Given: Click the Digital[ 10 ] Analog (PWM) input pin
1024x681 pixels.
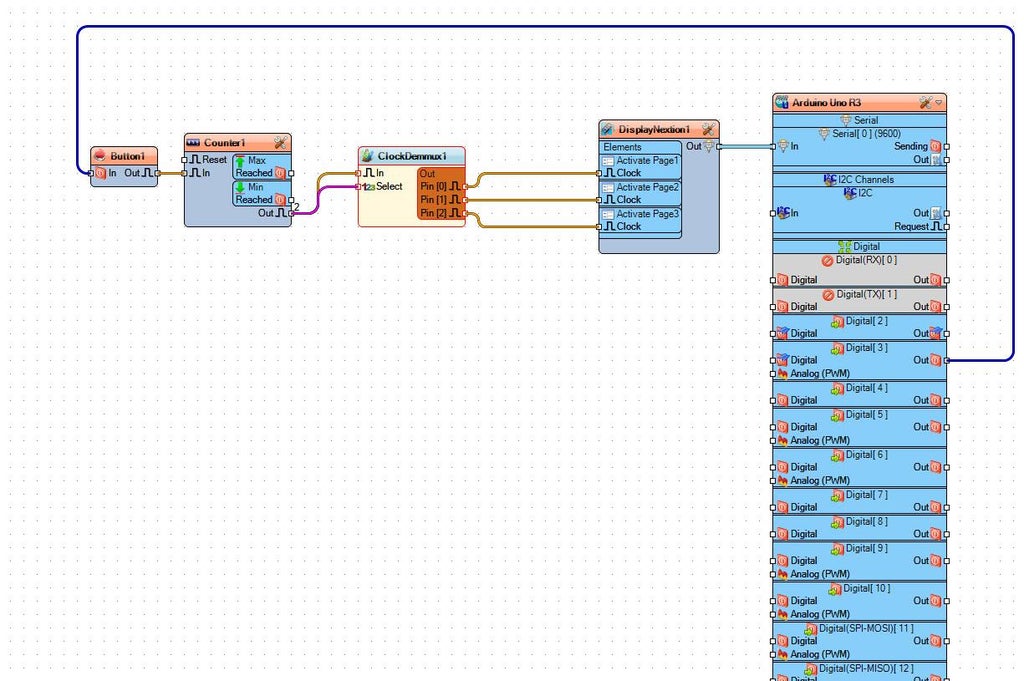Looking at the screenshot, I should tap(773, 614).
